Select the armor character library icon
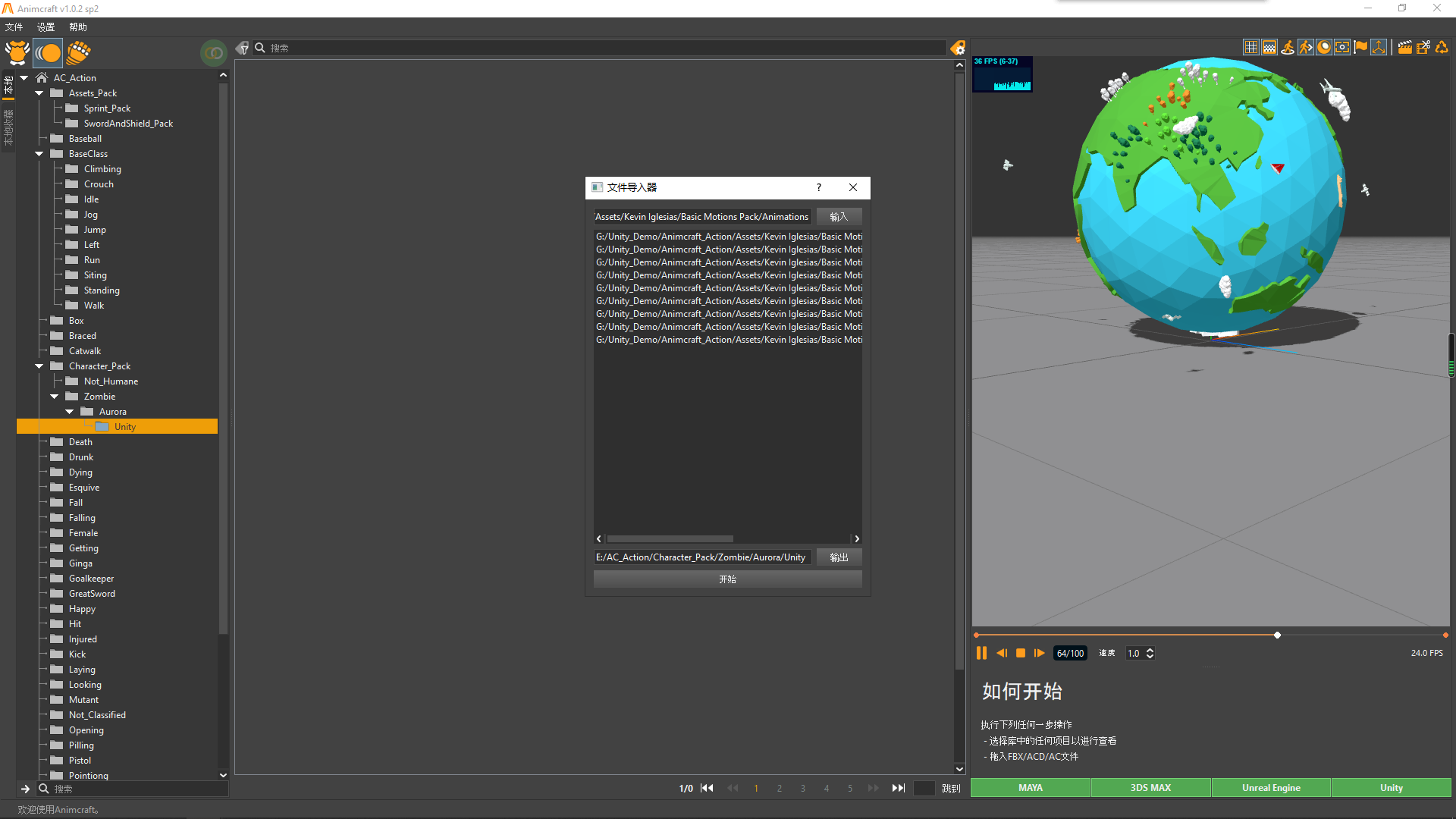Screen dimensions: 1456x819 click(17, 52)
